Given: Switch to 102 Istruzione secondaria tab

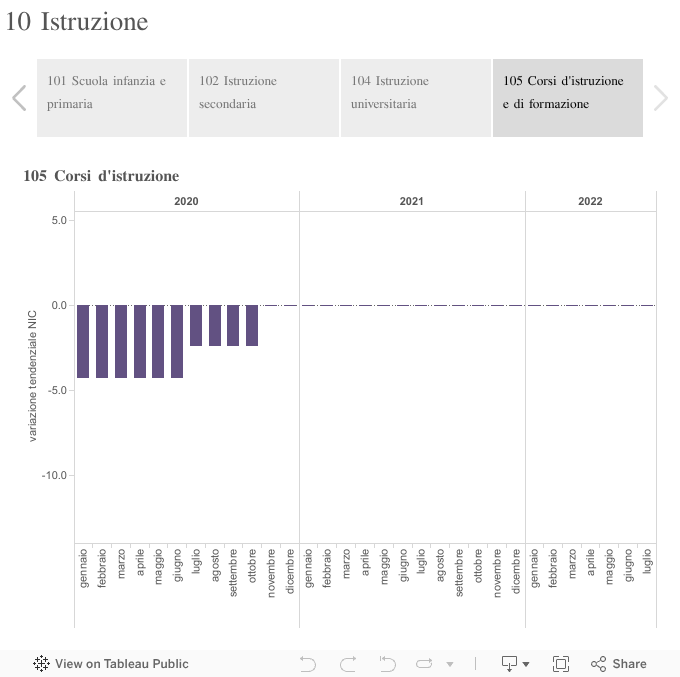Looking at the screenshot, I should point(264,97).
